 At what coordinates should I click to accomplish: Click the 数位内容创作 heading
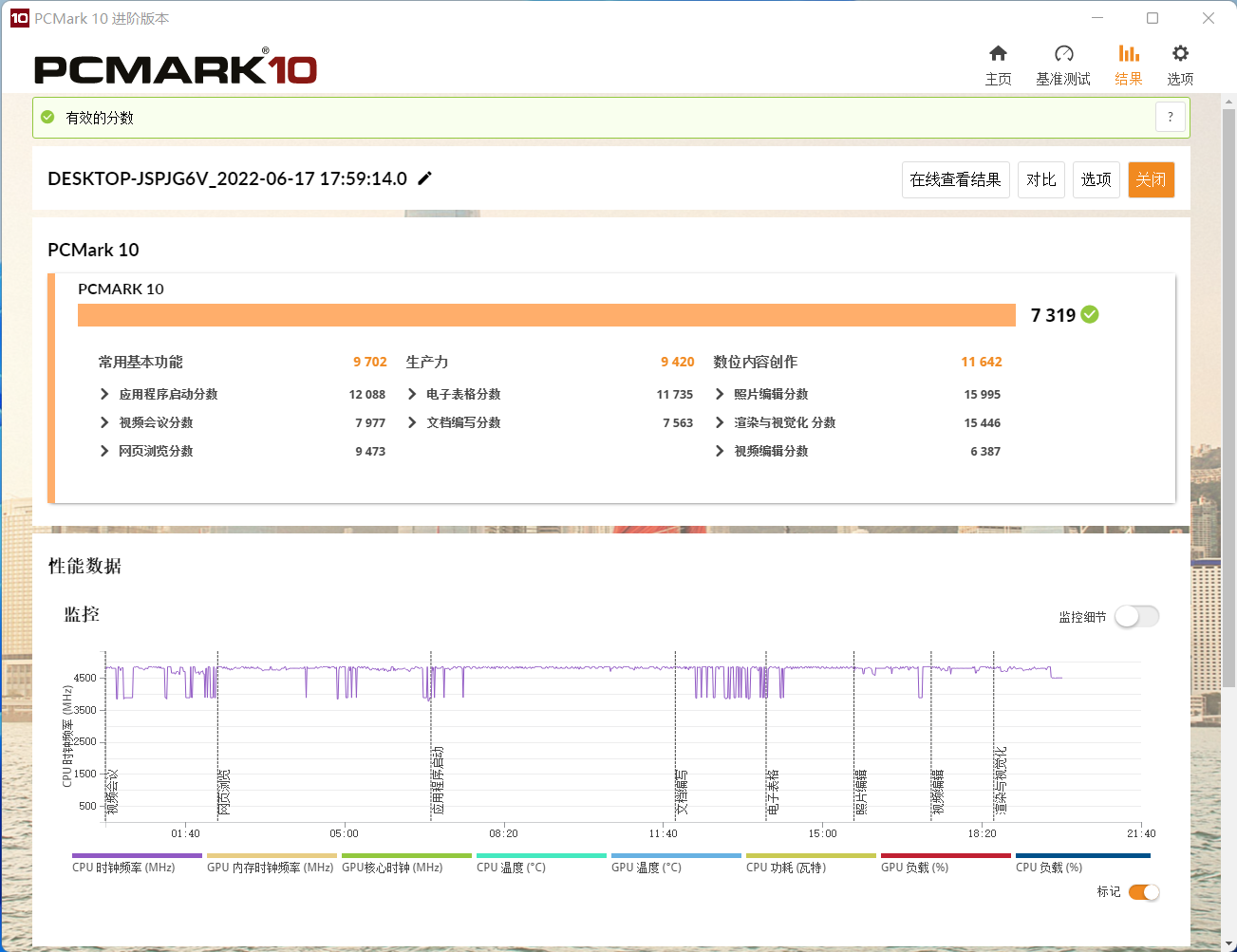[x=756, y=362]
